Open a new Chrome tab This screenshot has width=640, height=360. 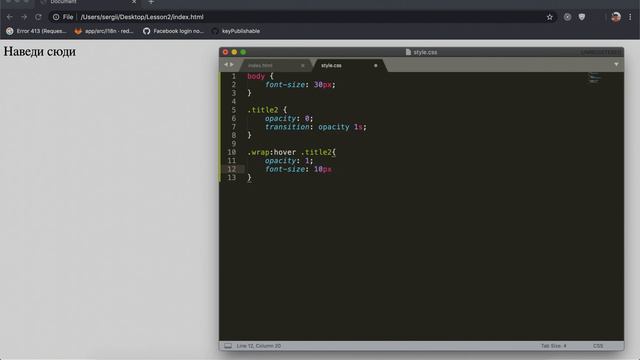click(151, 2)
